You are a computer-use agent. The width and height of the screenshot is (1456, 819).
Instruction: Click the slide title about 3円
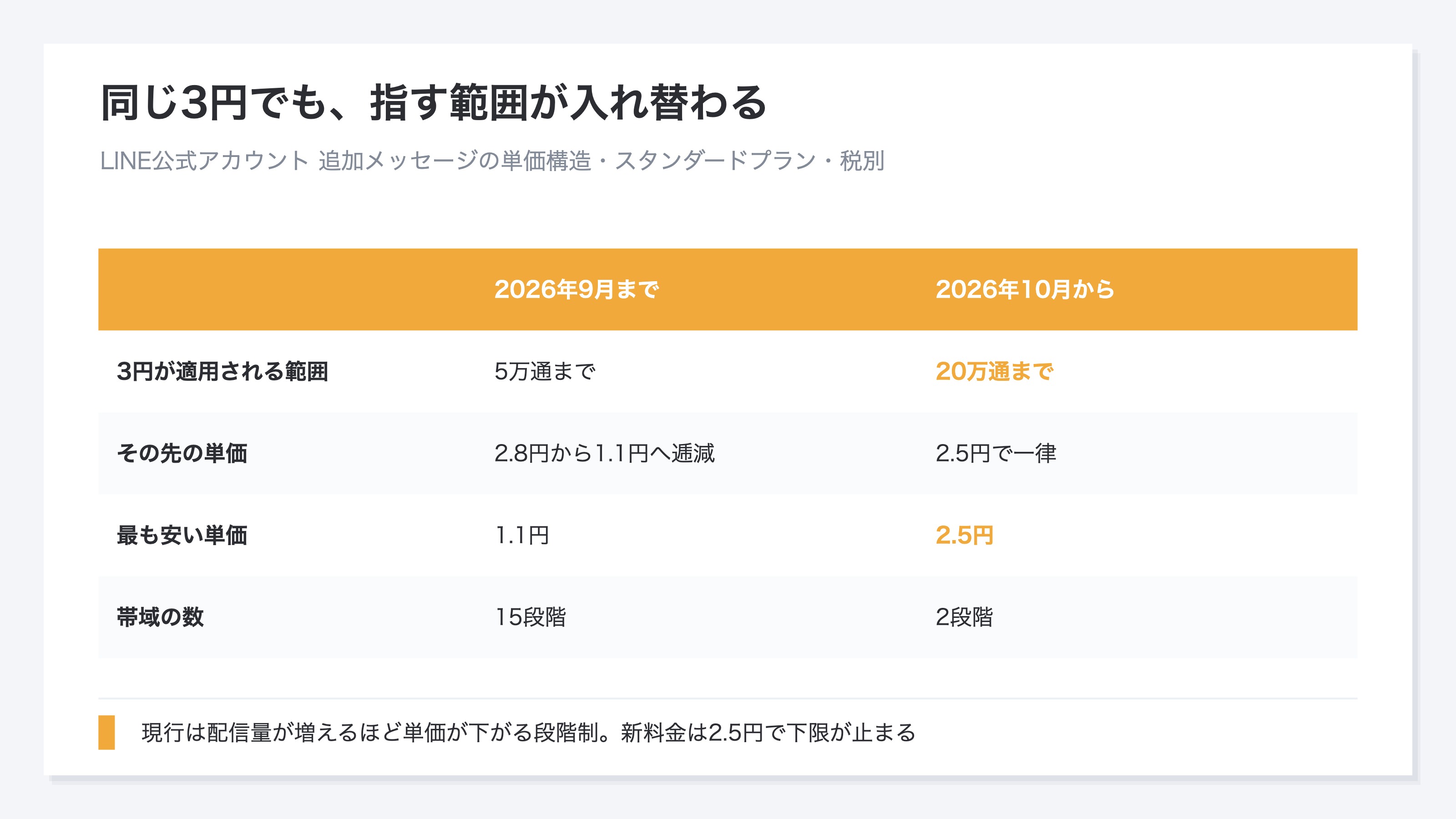[x=434, y=103]
